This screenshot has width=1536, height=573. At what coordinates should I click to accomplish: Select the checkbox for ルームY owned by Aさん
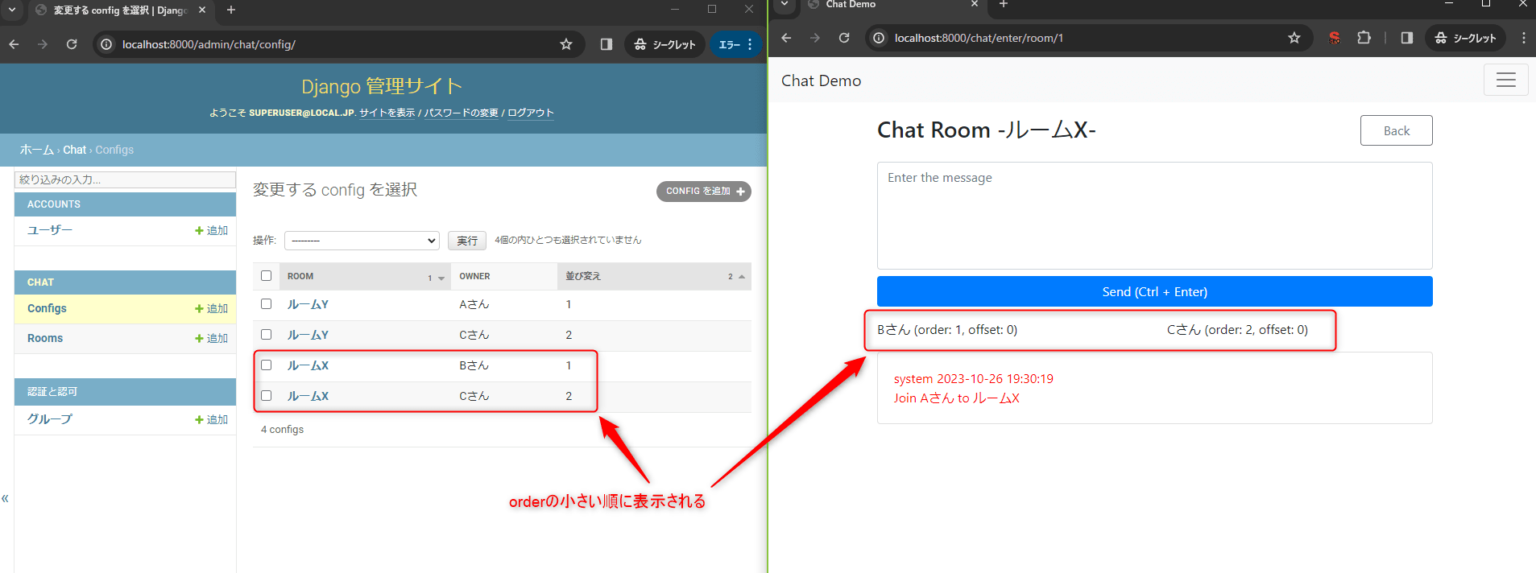point(266,304)
